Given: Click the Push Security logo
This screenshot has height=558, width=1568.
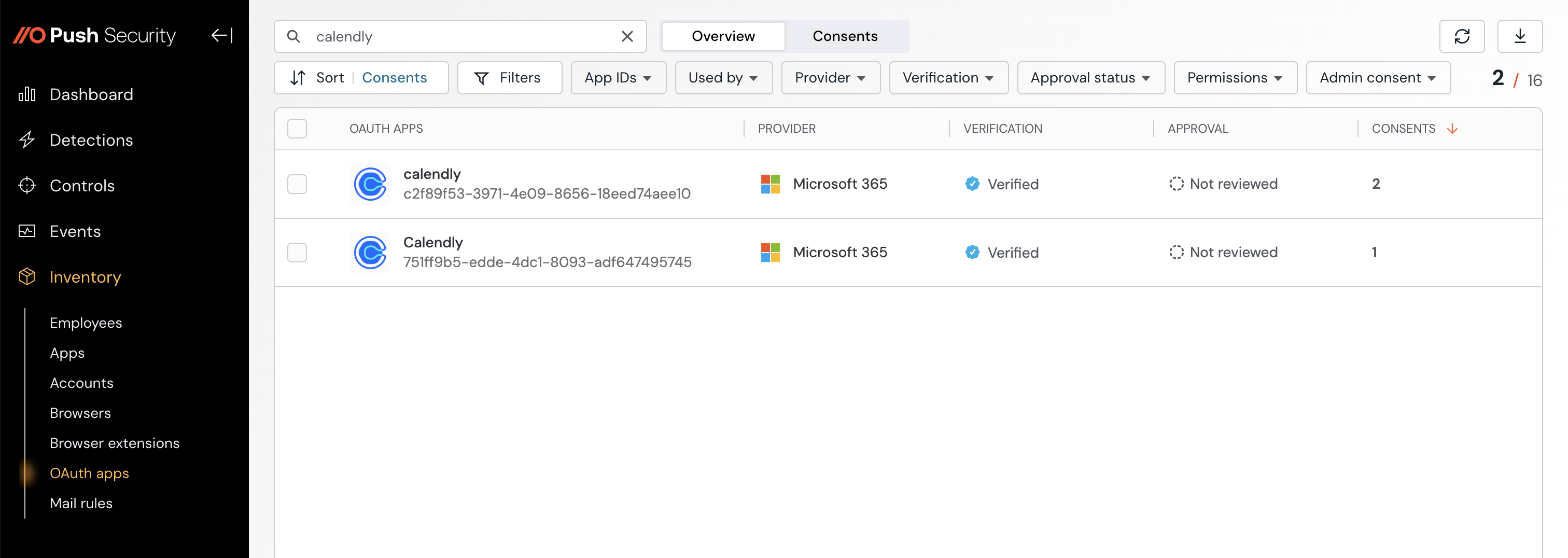Looking at the screenshot, I should click(x=94, y=36).
